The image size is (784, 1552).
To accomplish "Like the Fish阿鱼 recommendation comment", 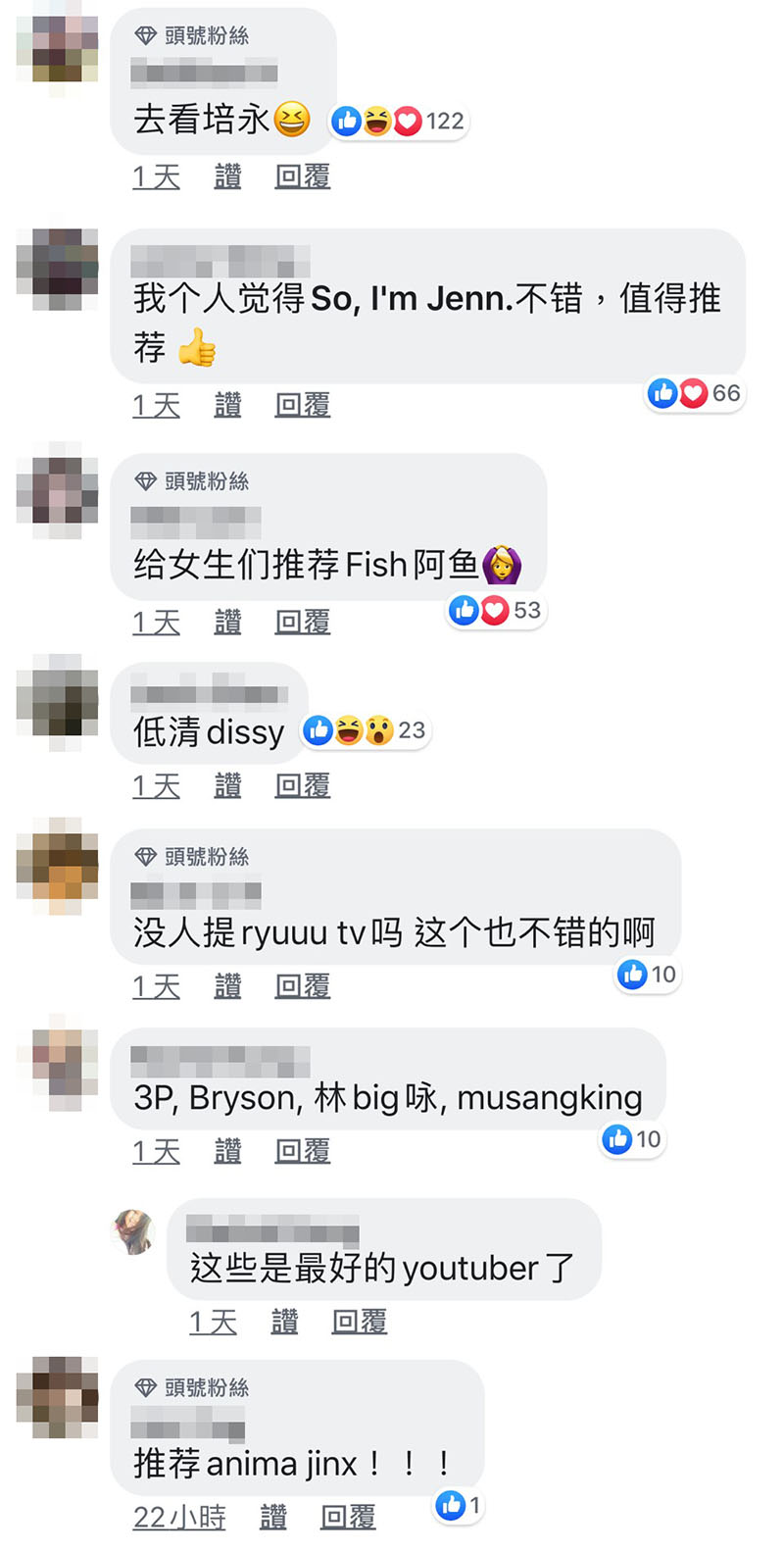I will coord(227,622).
